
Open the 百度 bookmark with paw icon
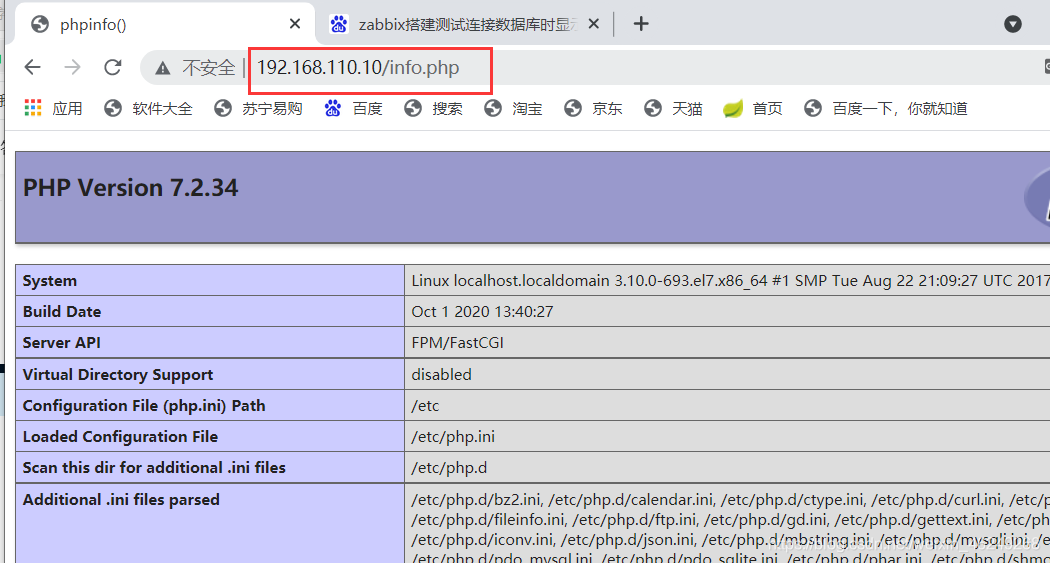[x=354, y=108]
